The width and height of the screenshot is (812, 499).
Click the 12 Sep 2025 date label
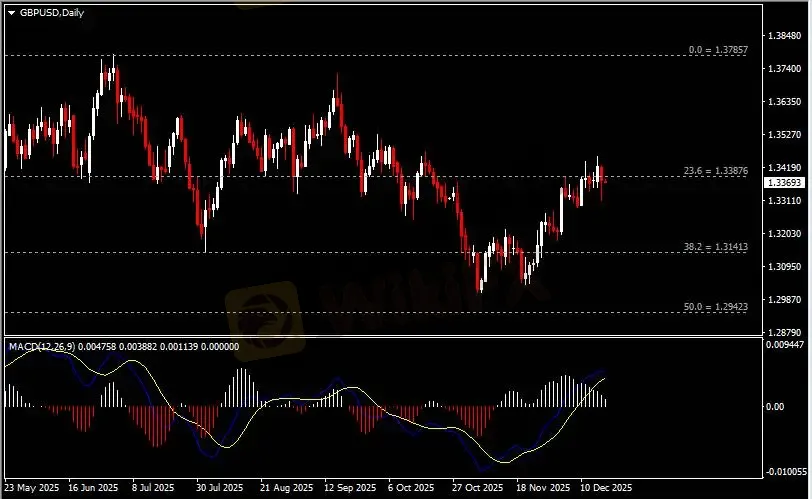pos(350,488)
